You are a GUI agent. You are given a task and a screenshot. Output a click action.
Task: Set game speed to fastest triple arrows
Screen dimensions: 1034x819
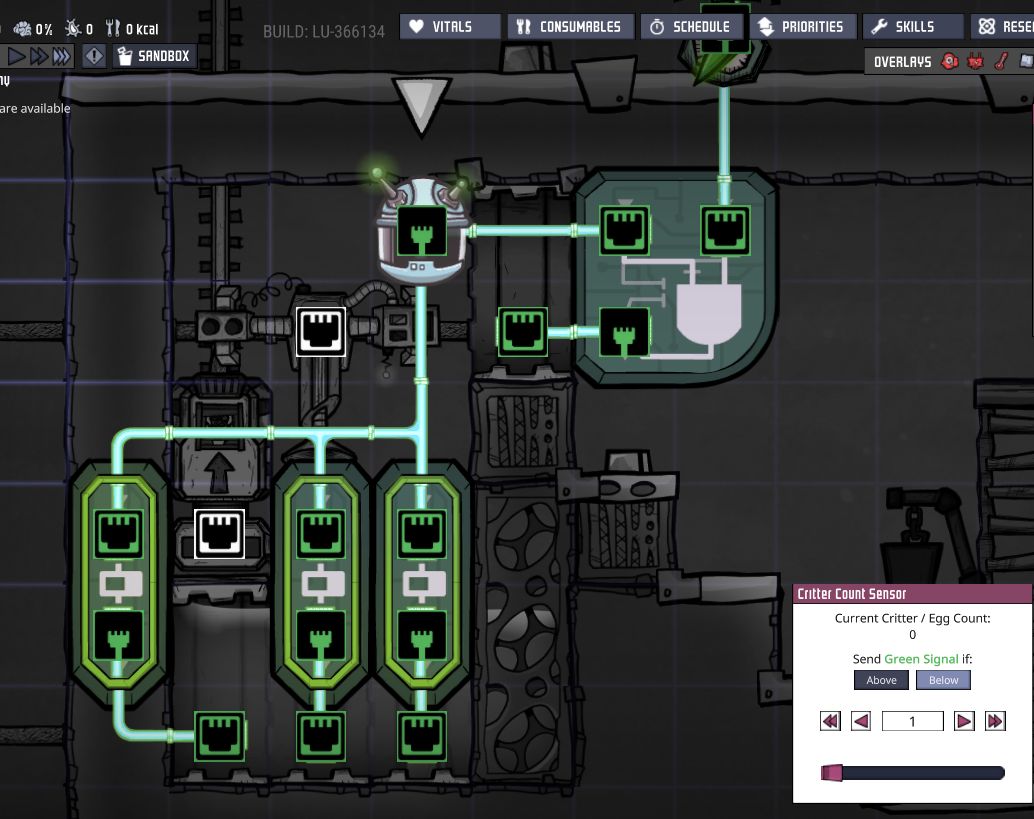tap(62, 56)
